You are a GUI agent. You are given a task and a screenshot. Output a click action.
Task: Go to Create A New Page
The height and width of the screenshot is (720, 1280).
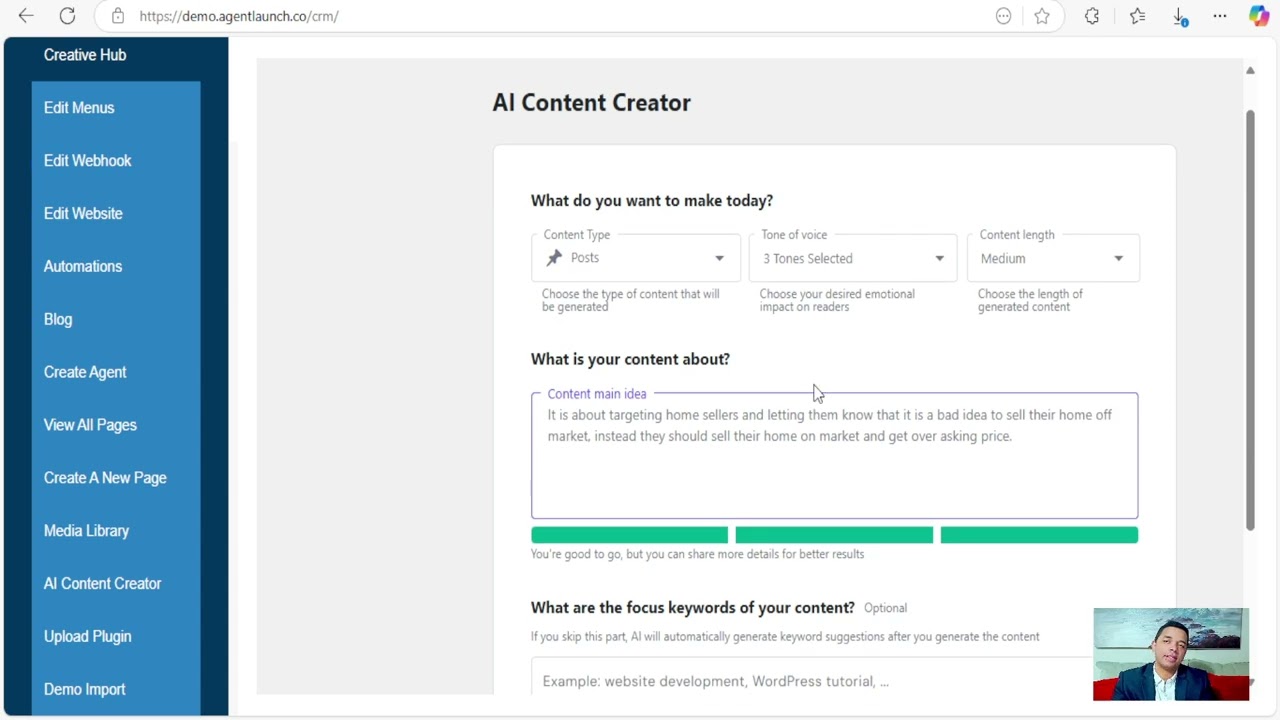pos(105,478)
